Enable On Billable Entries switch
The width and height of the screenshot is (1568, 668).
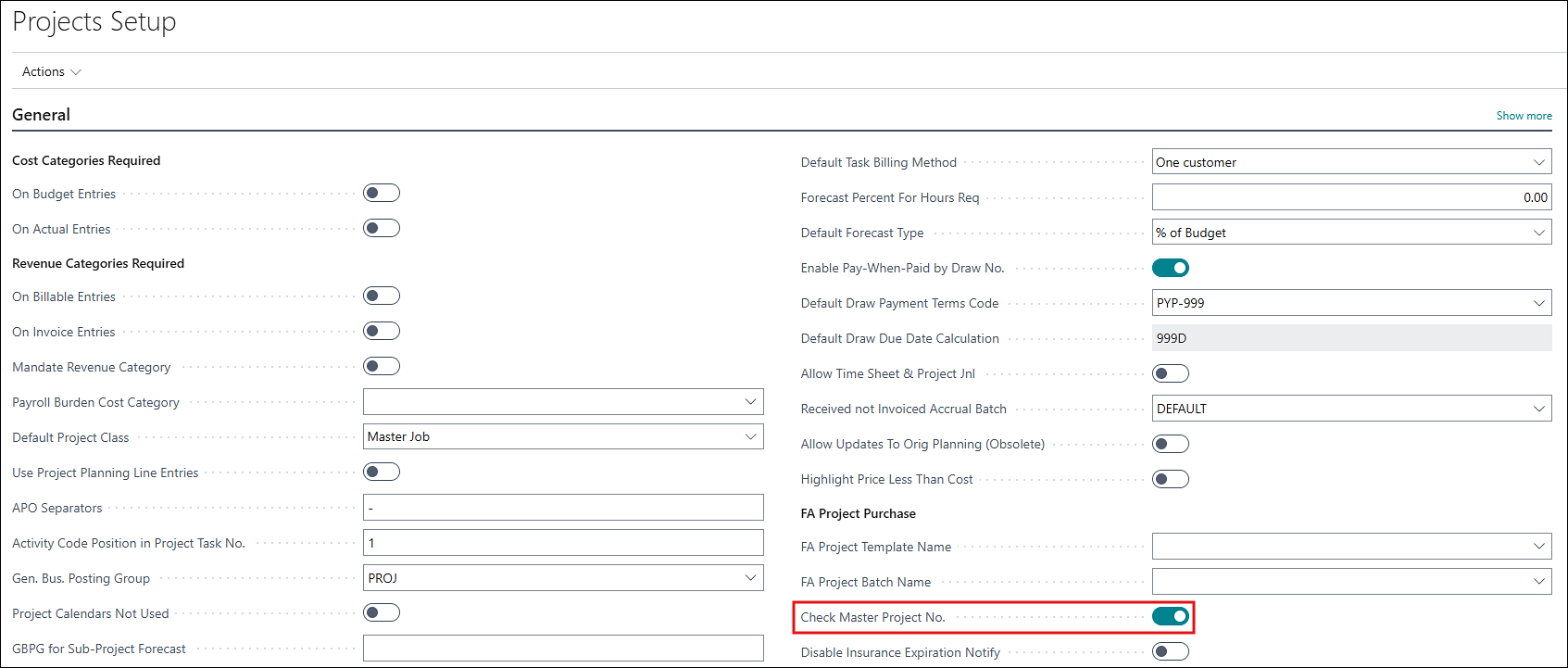tap(382, 296)
